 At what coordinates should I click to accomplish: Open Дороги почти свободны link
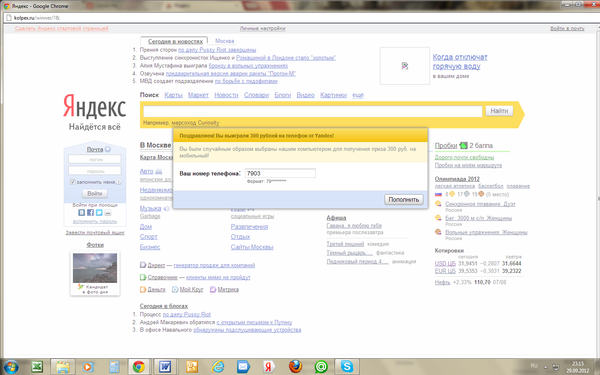click(464, 157)
